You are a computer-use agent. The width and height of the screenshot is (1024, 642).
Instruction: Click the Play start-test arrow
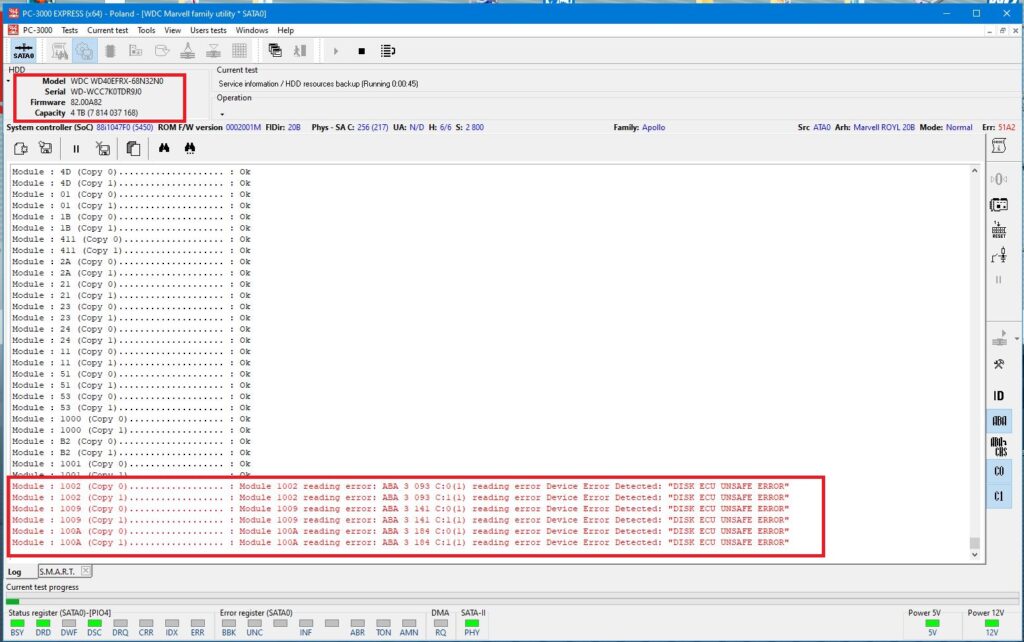(336, 51)
